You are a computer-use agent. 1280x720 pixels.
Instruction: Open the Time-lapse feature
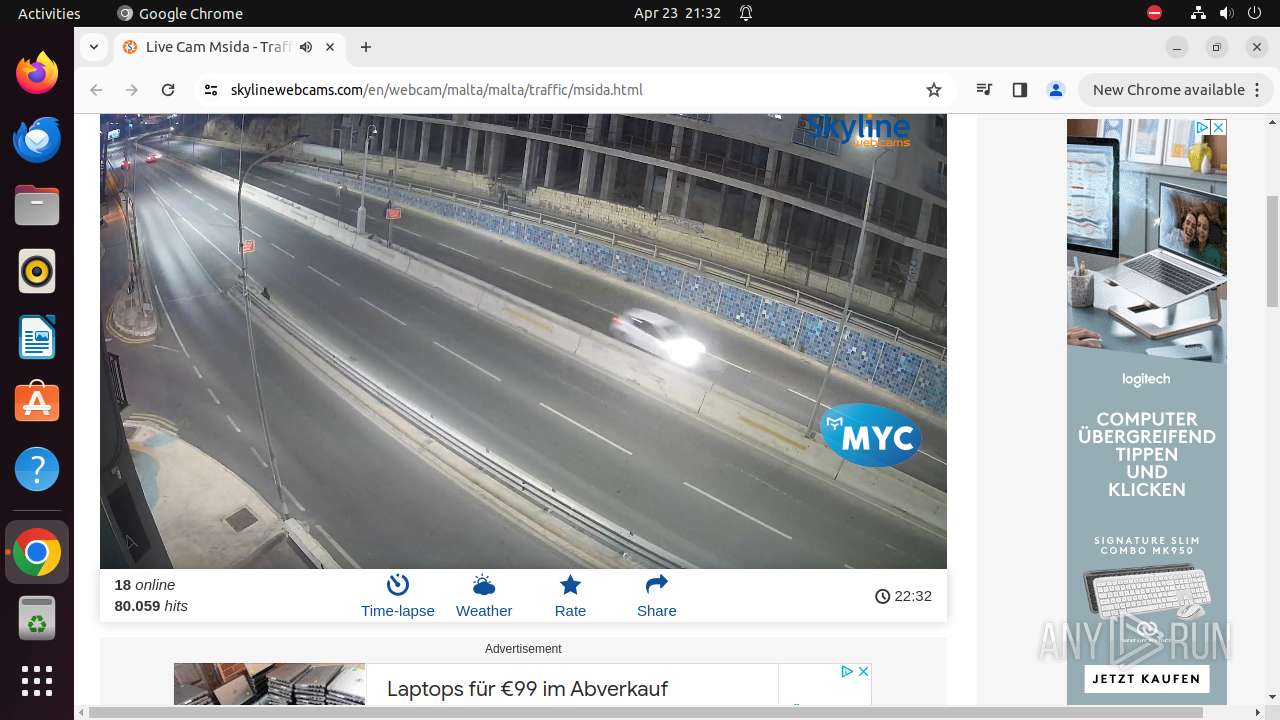(x=397, y=596)
